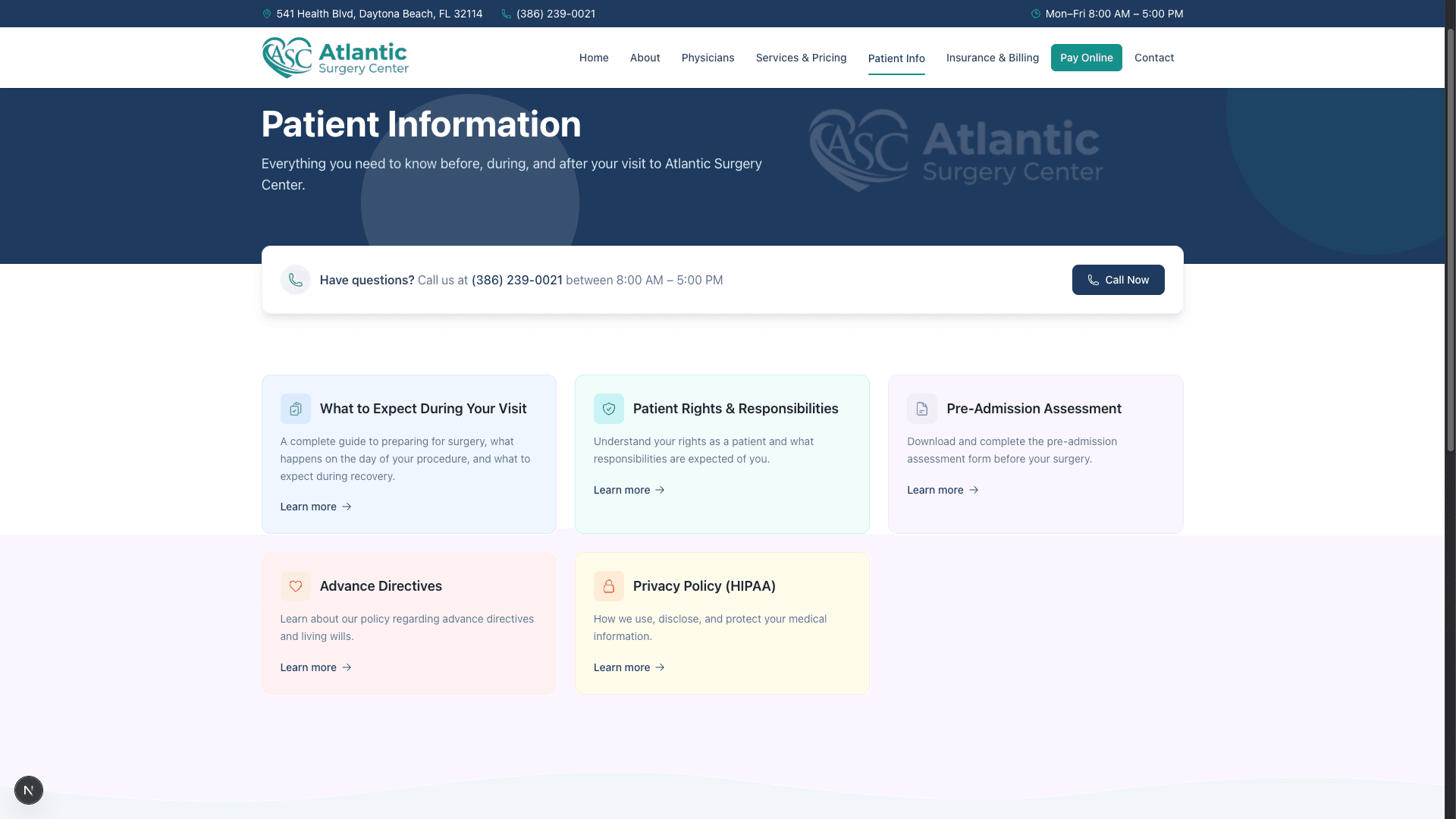Click the phone icon in the top bar
This screenshot has width=1456, height=819.
tap(506, 14)
